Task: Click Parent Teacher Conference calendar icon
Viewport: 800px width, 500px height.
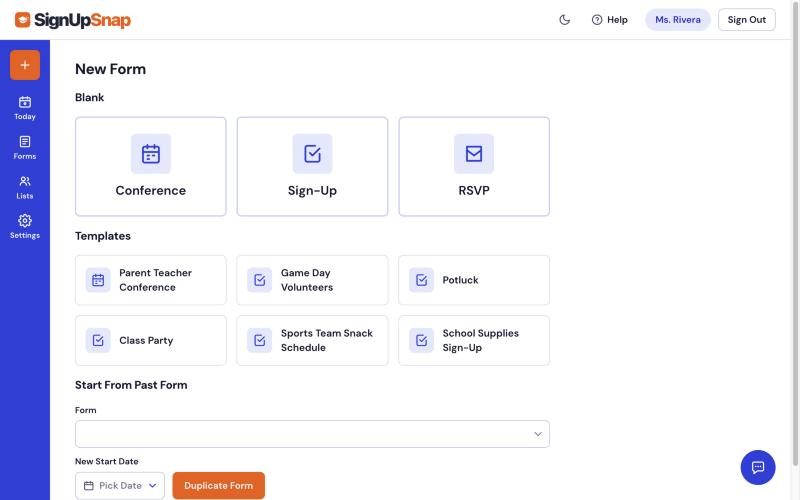Action: [98, 280]
